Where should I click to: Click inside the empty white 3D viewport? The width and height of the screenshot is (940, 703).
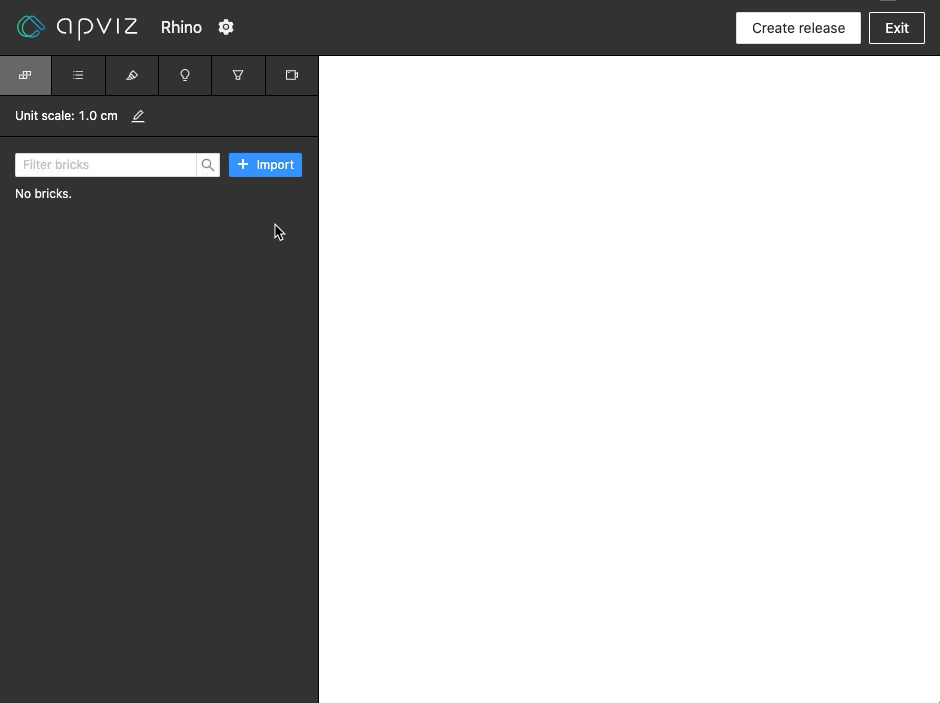628,380
